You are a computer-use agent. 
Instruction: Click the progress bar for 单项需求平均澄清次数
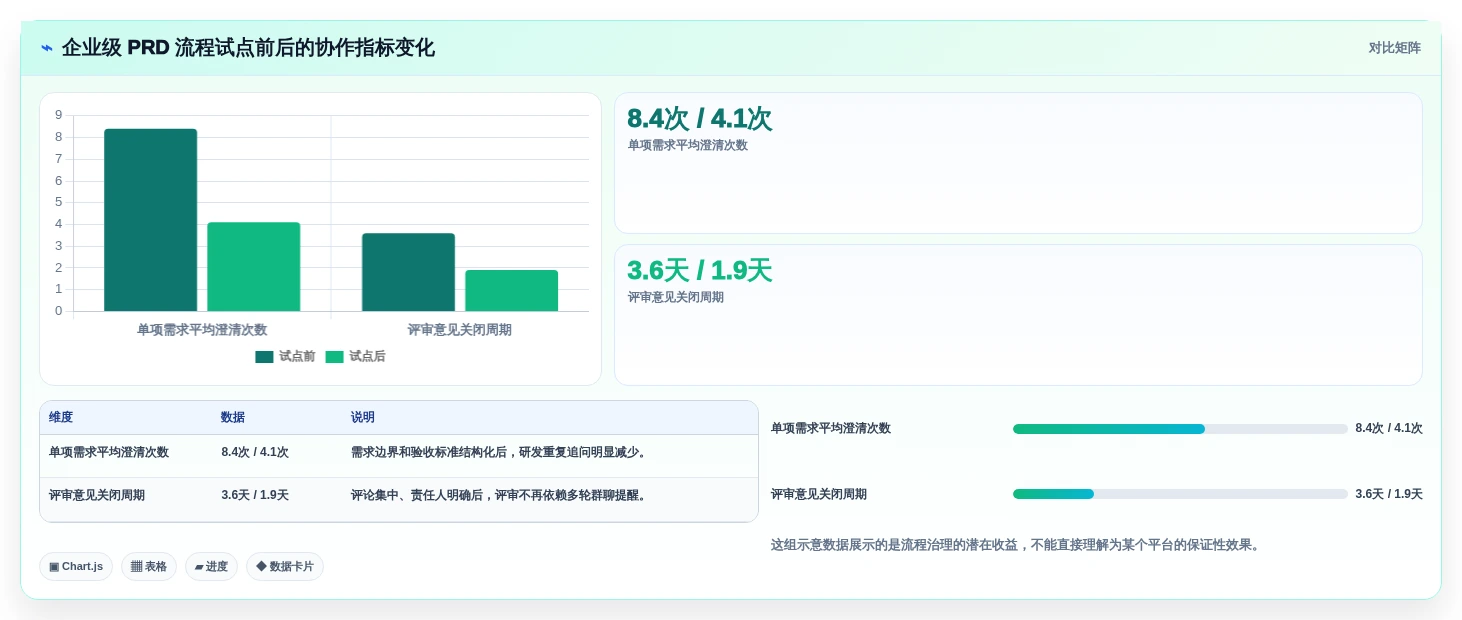1180,429
